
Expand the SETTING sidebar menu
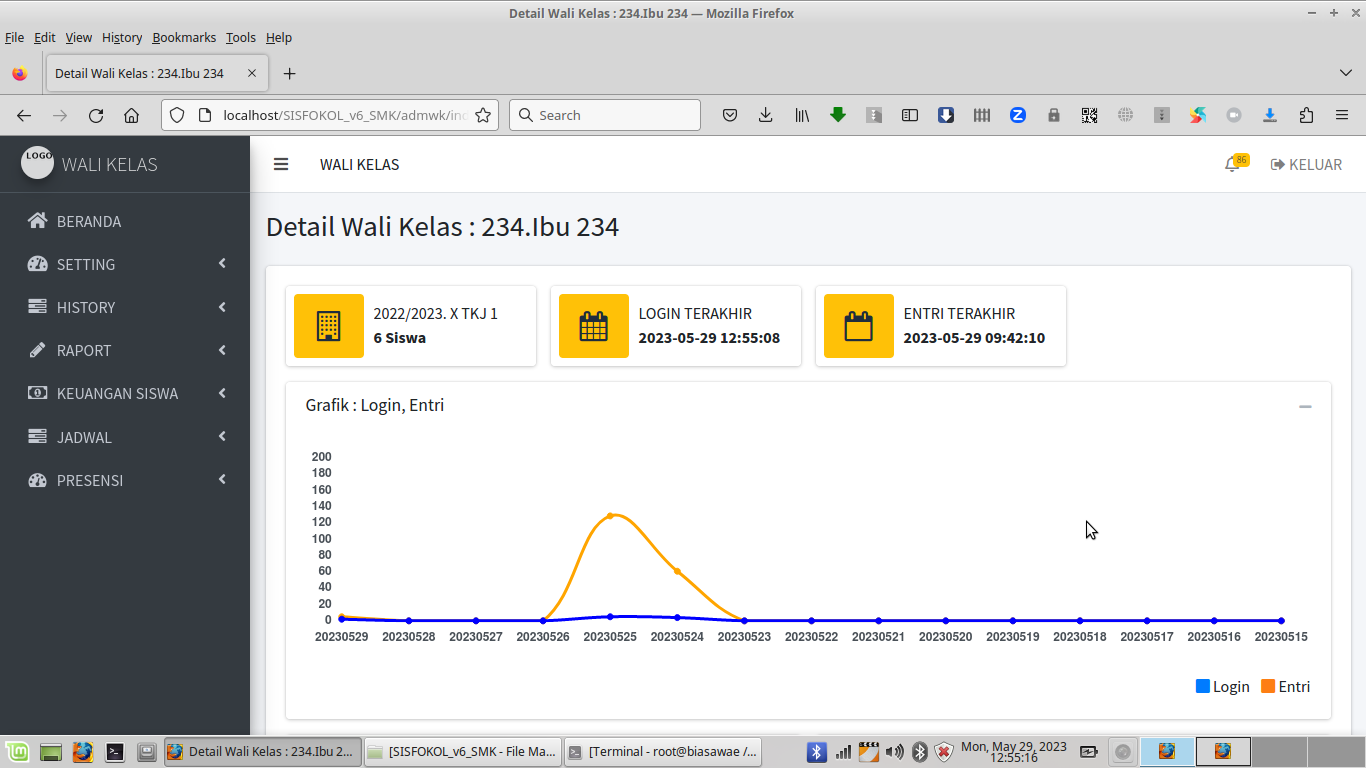(x=125, y=264)
